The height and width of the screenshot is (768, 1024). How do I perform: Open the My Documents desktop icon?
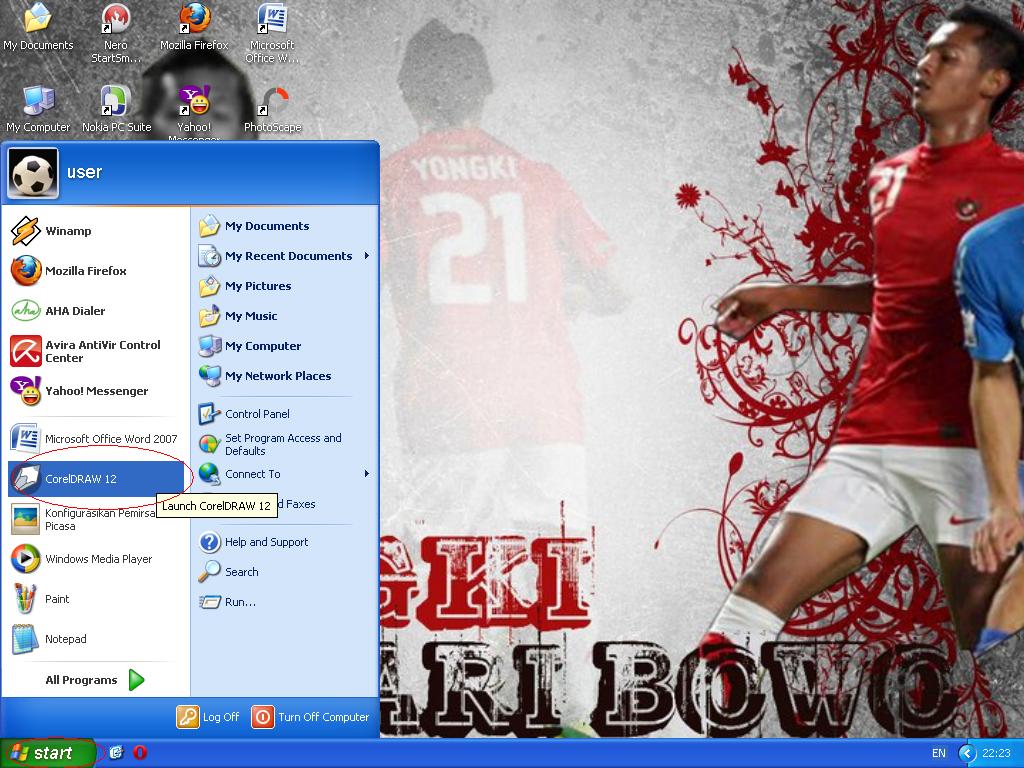pyautogui.click(x=38, y=27)
